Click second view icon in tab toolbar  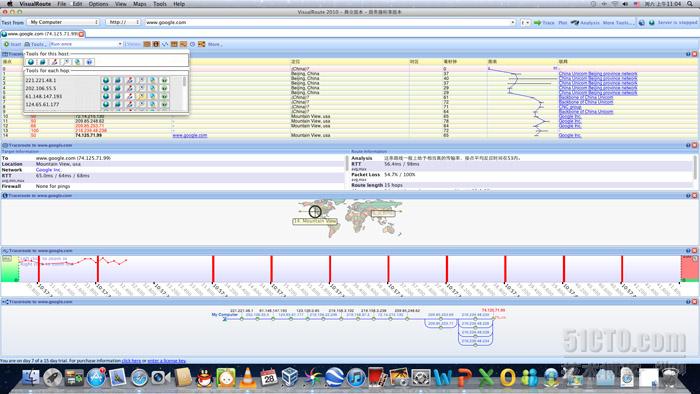pyautogui.click(x=156, y=44)
